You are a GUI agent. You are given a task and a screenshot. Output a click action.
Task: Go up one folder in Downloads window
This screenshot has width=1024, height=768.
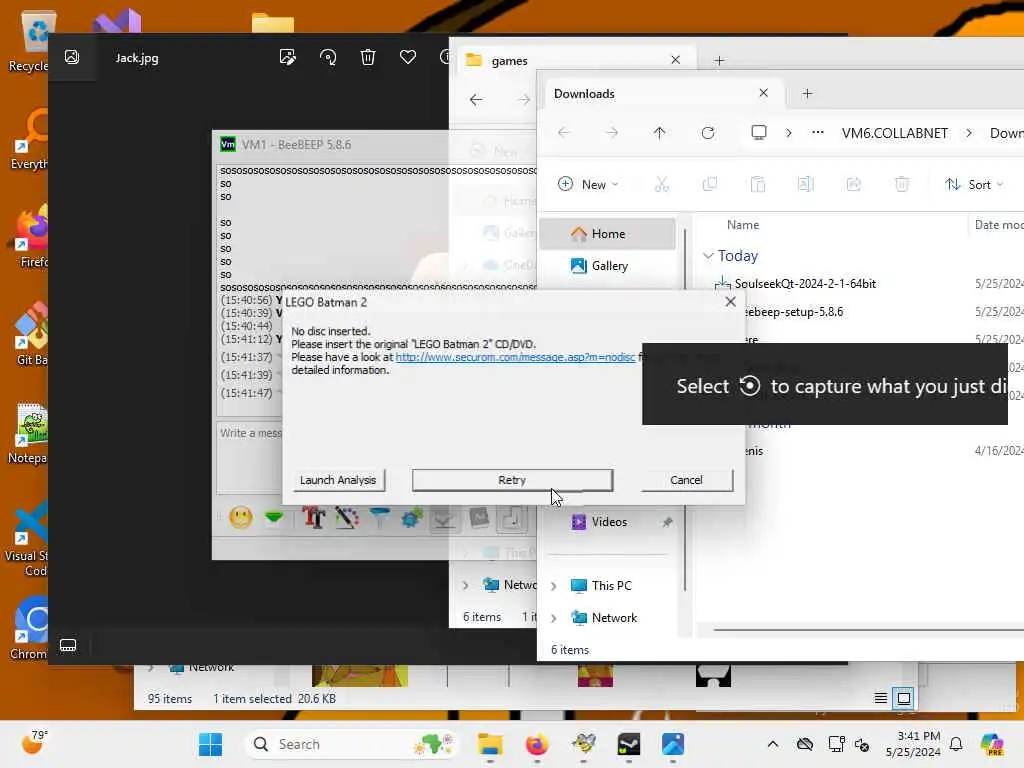coord(660,133)
